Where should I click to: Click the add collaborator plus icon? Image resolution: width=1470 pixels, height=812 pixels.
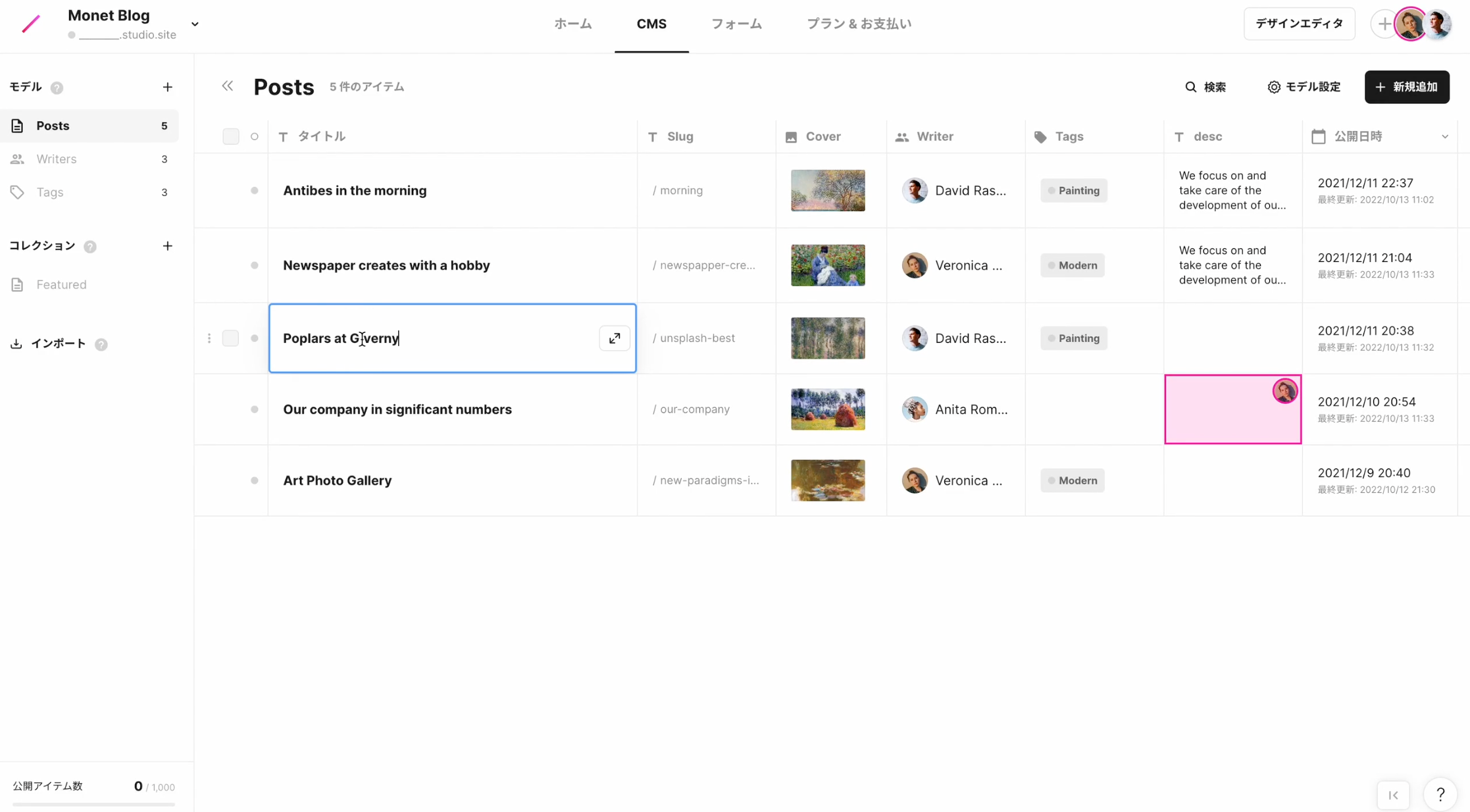[x=1384, y=24]
